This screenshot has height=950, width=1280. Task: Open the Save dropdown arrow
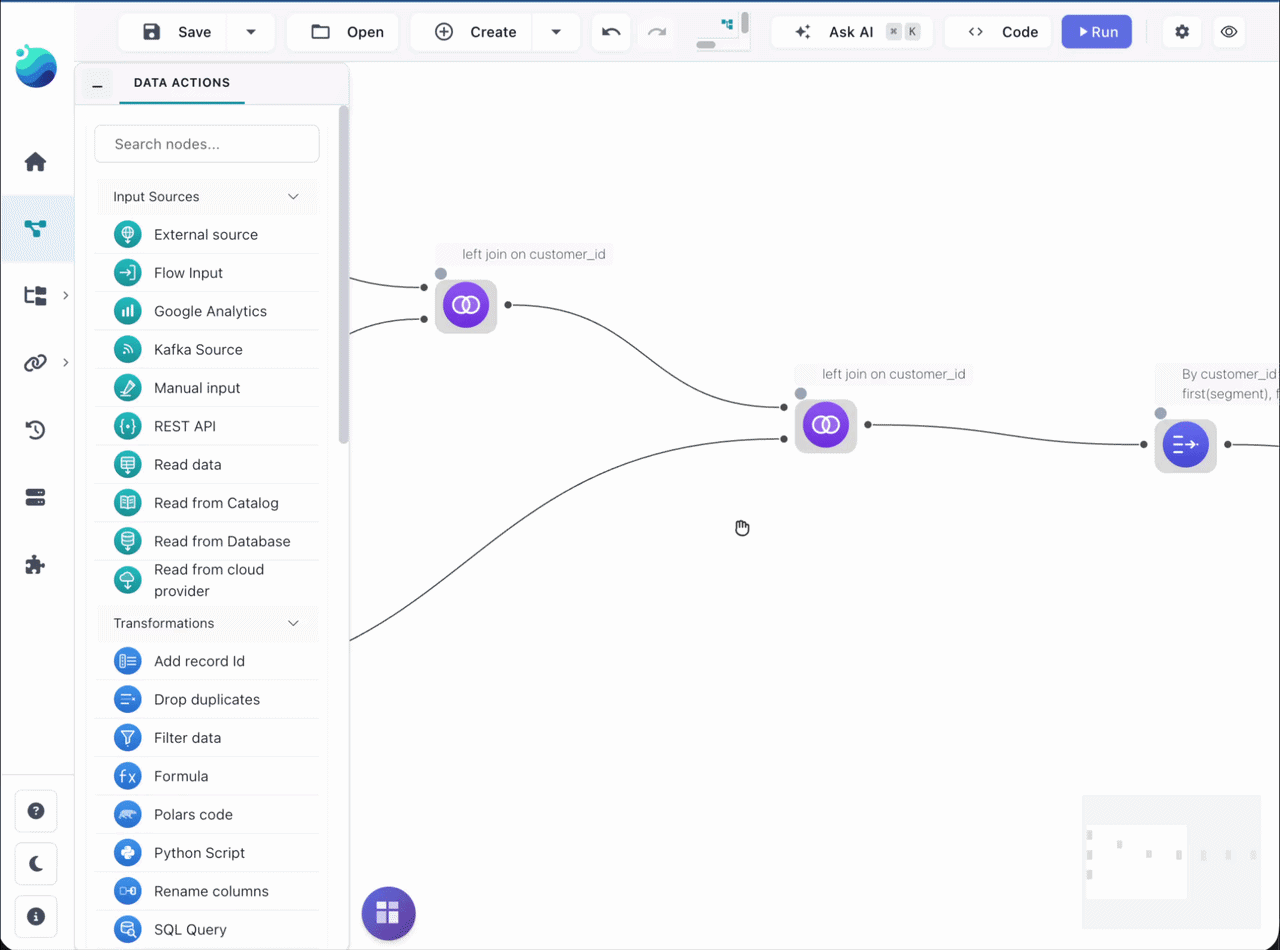251,32
